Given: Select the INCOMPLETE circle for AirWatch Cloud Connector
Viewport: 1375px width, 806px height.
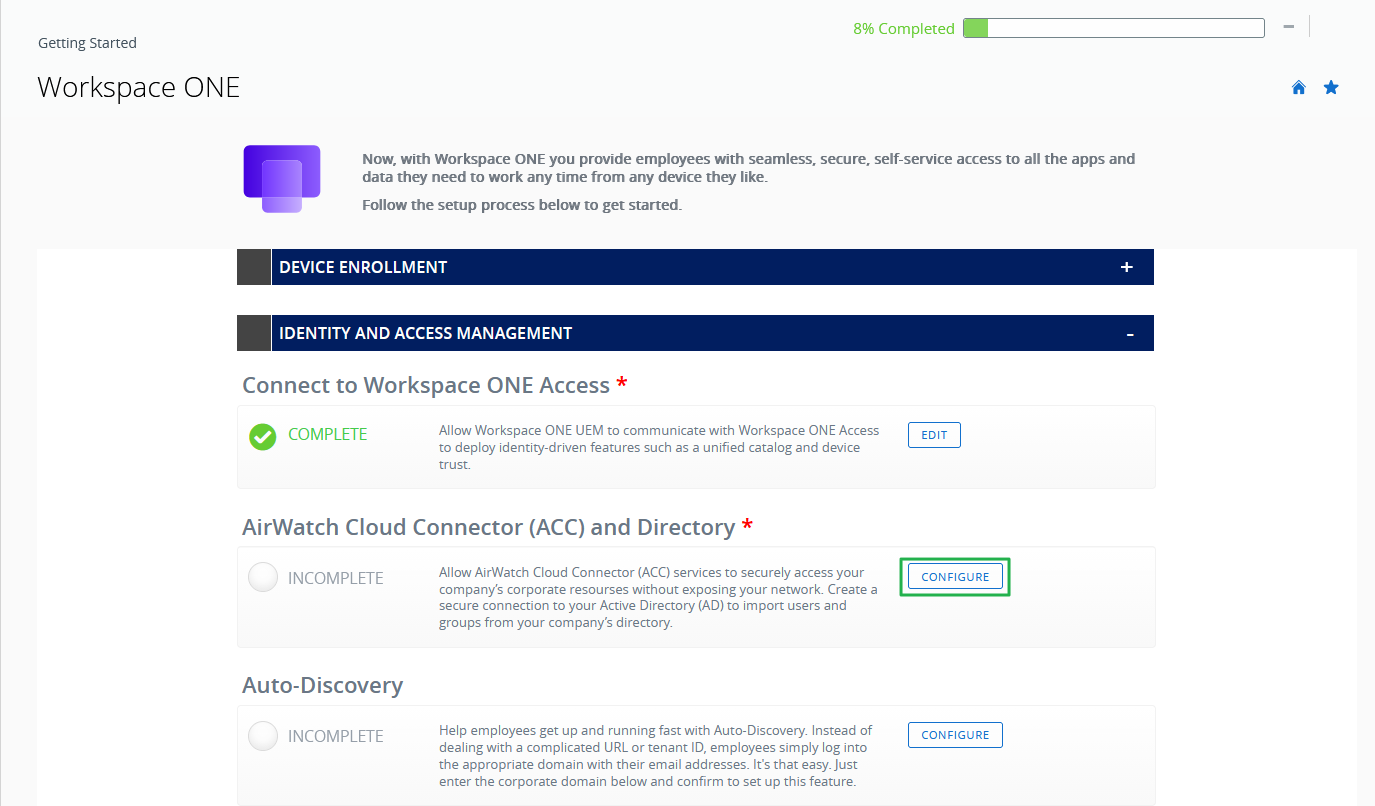Looking at the screenshot, I should [263, 577].
